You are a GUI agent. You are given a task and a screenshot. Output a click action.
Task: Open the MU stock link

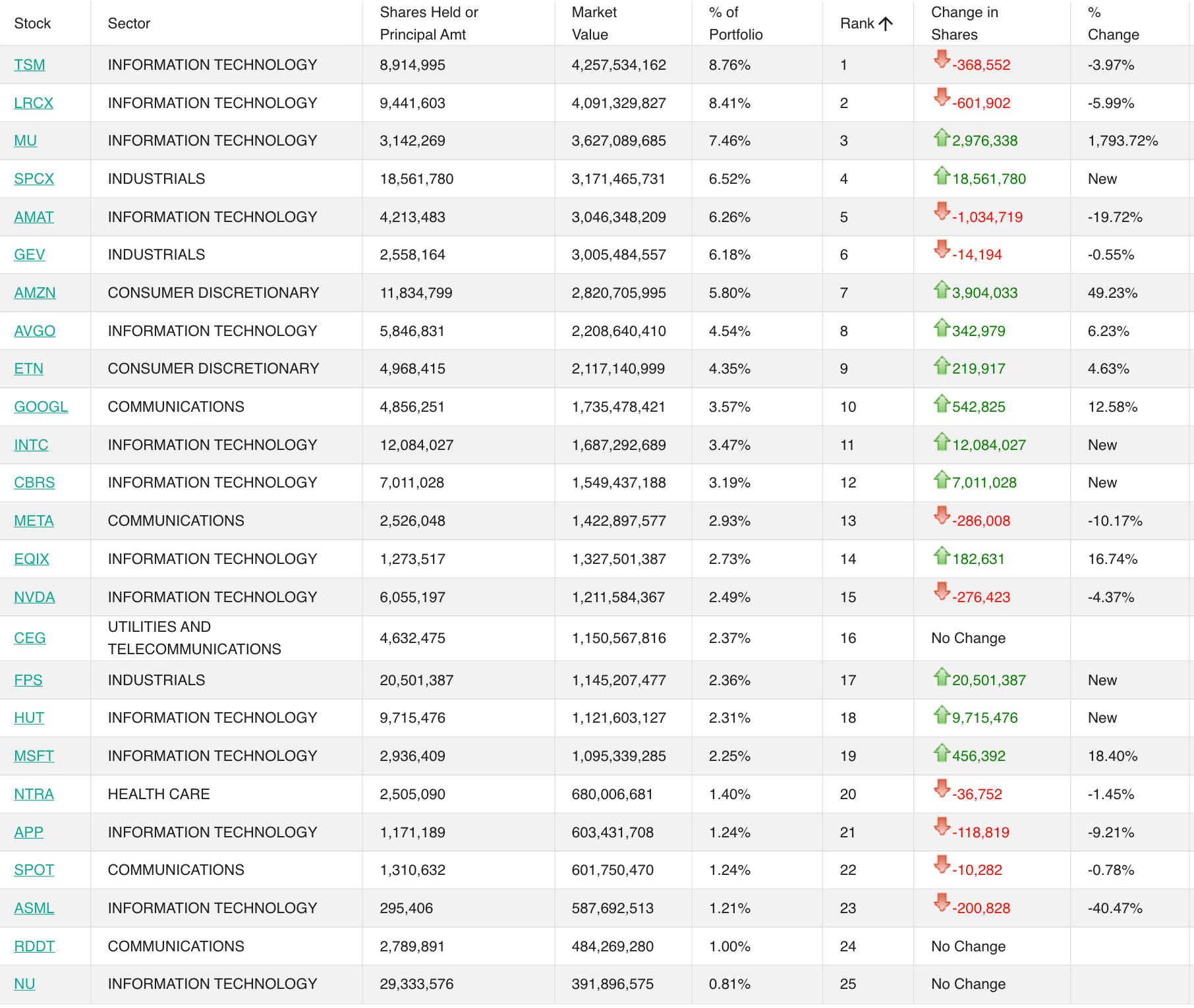pos(26,141)
